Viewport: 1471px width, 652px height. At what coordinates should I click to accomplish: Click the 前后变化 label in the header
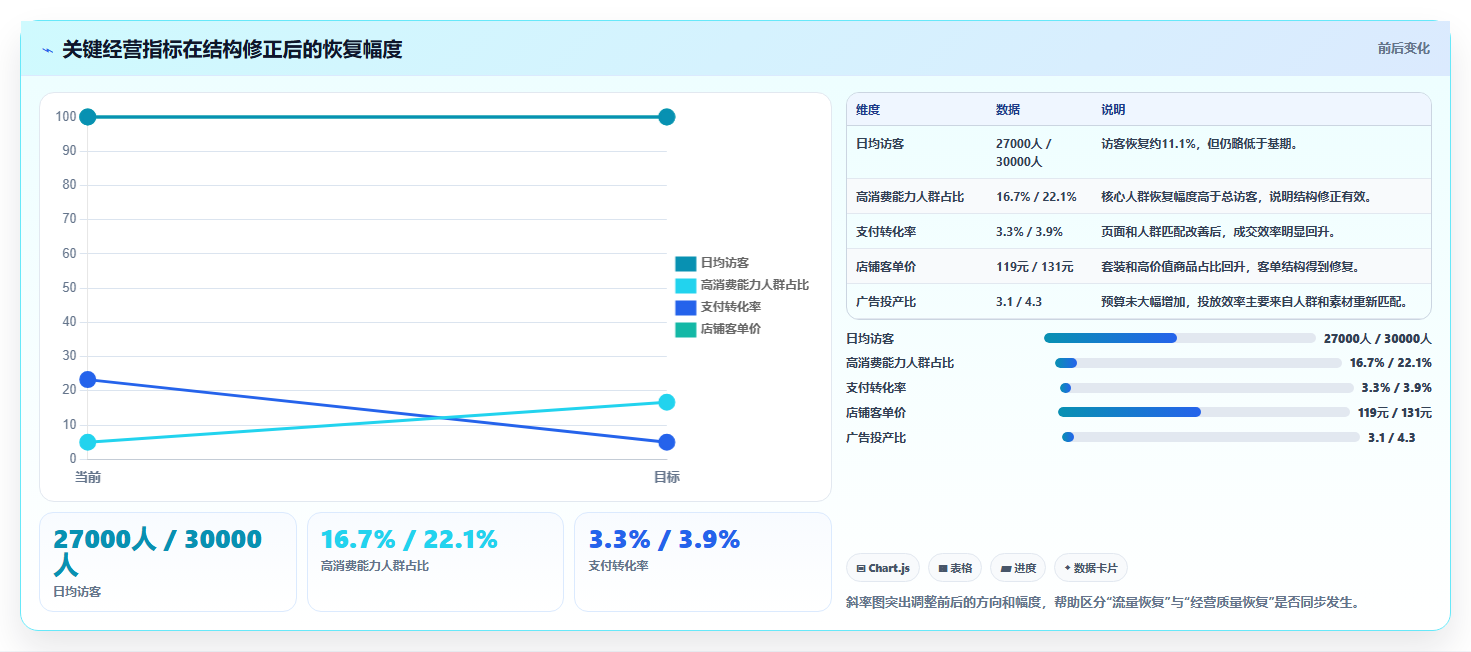[x=1403, y=48]
